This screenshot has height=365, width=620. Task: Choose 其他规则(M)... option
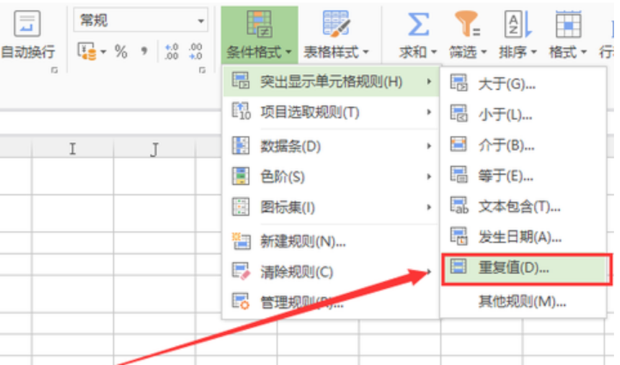(523, 302)
